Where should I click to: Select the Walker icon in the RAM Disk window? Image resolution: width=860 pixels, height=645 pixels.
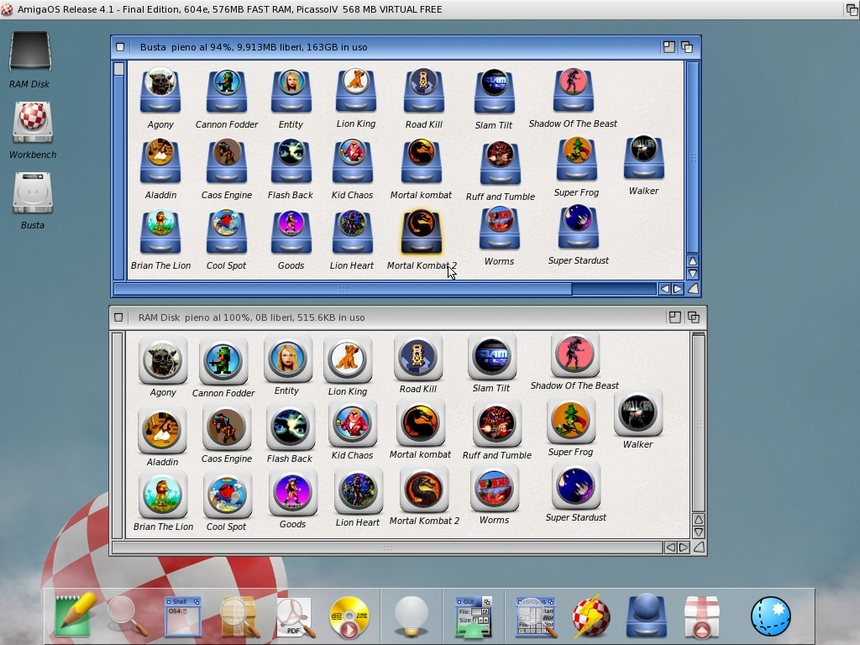coord(637,414)
